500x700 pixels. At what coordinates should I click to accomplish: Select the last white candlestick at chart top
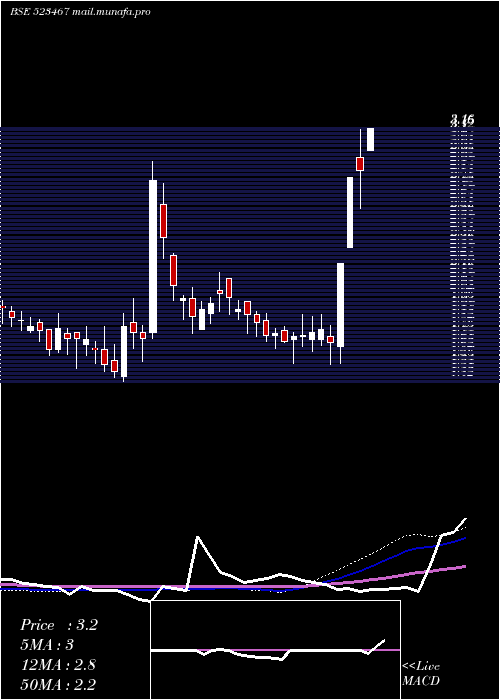pyautogui.click(x=370, y=139)
